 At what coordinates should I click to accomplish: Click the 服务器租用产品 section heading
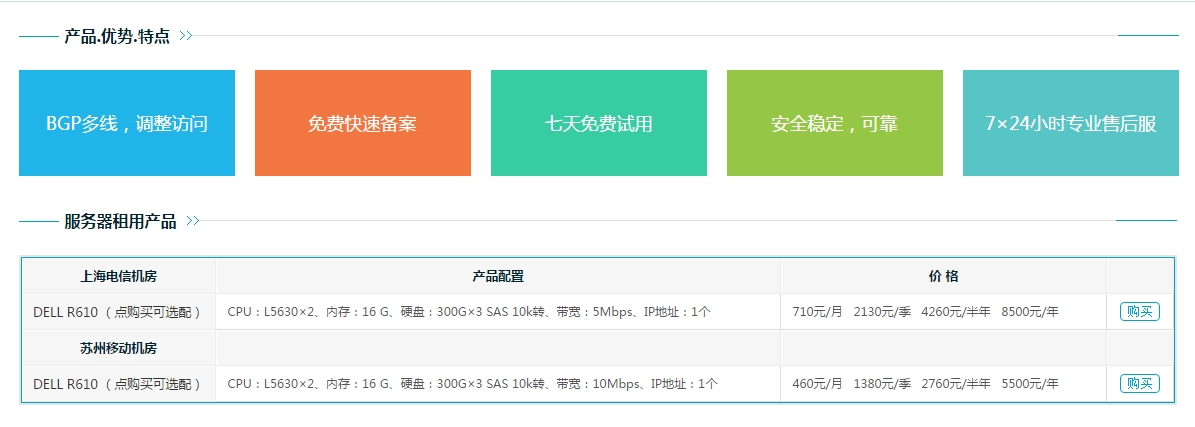coord(120,221)
